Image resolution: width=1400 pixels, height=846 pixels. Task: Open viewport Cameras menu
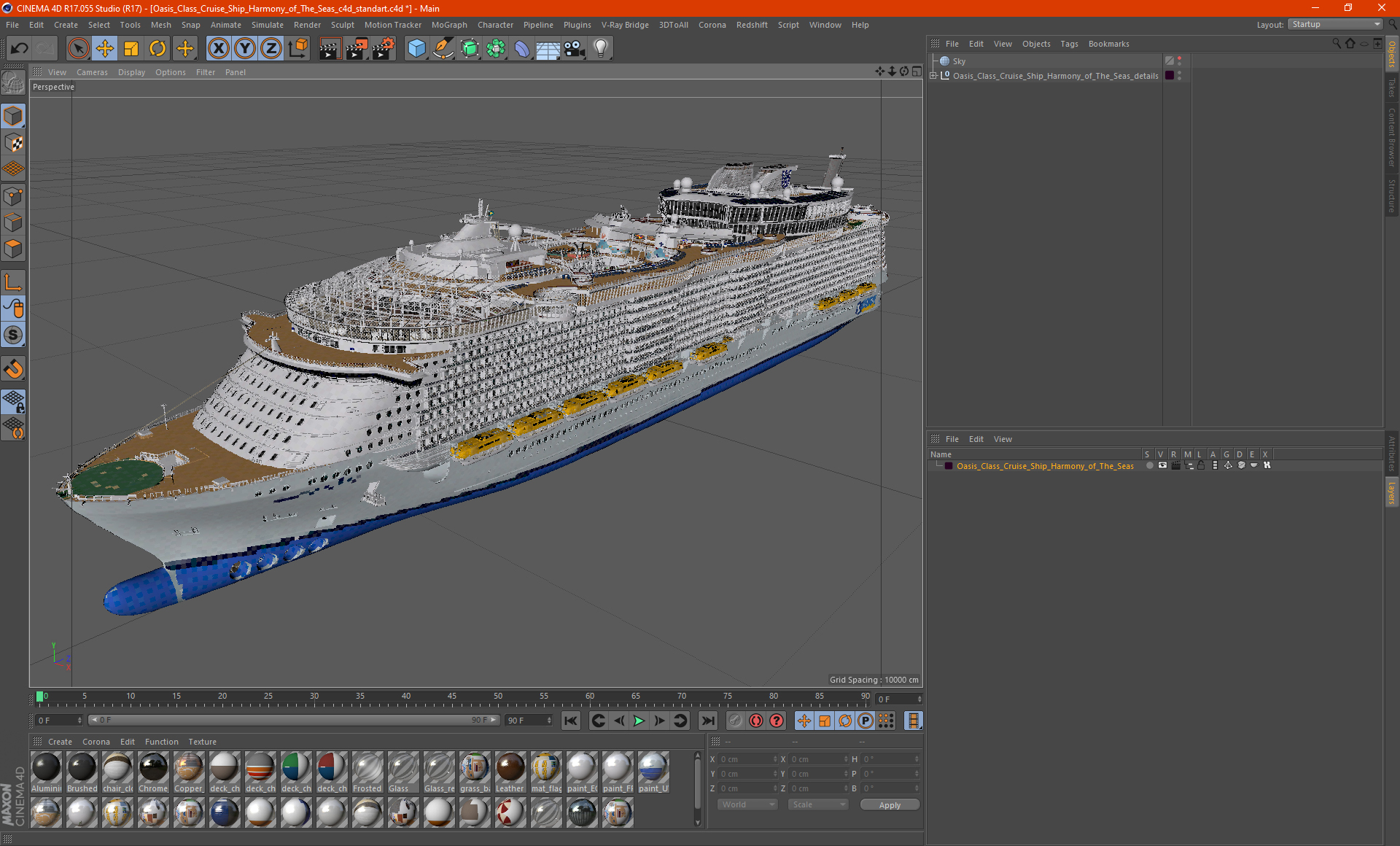point(92,72)
